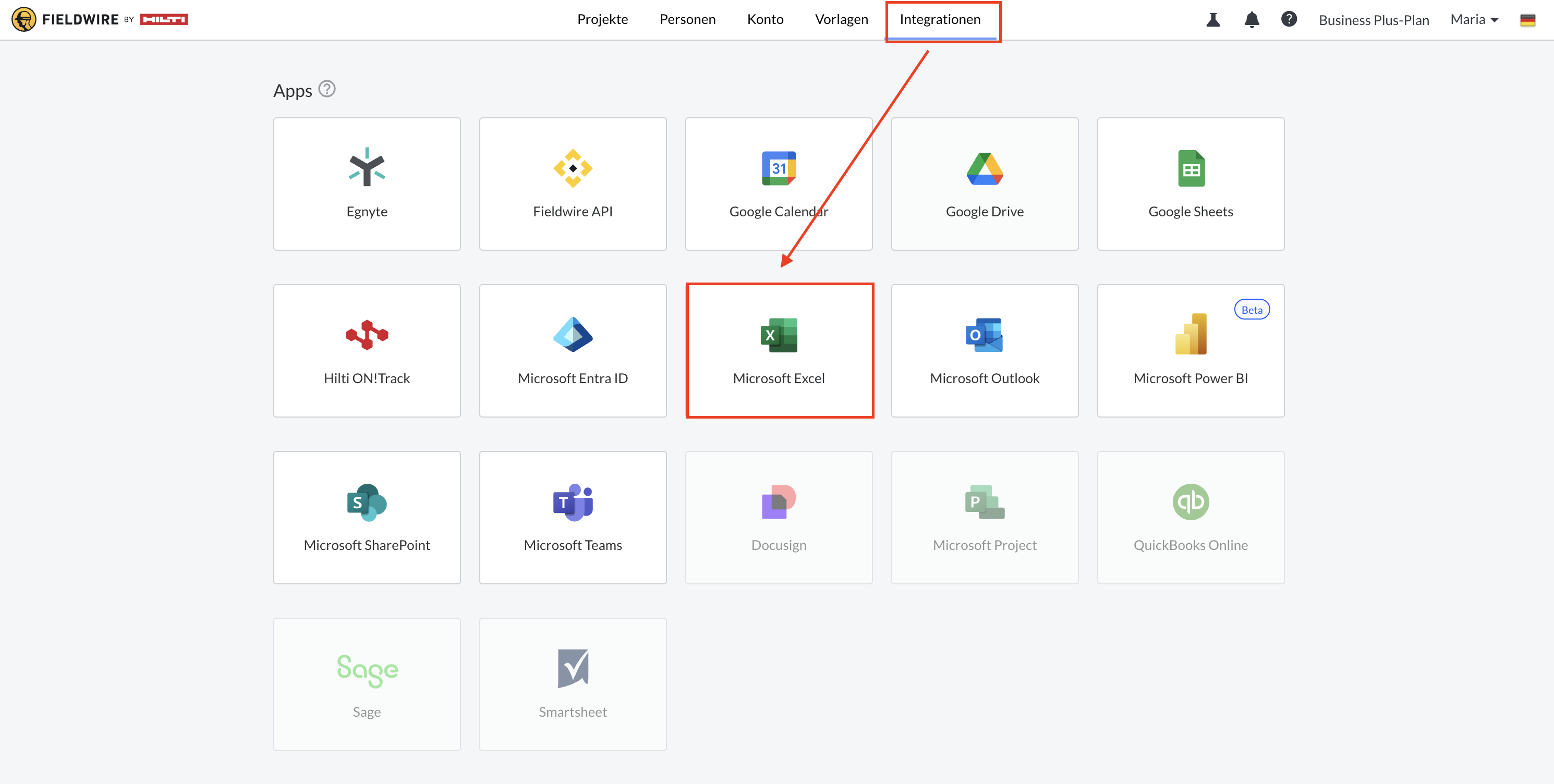
Task: Click the Apps info help icon
Action: [326, 89]
